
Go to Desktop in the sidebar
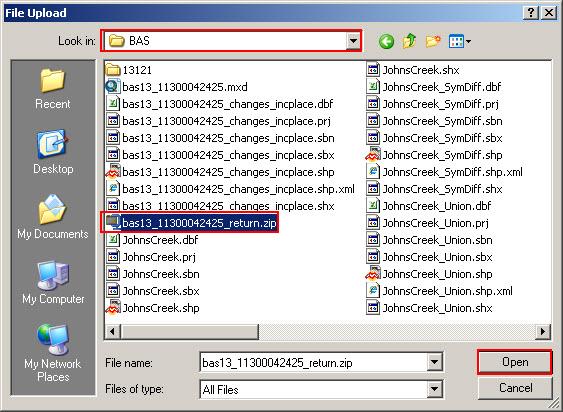[x=52, y=152]
